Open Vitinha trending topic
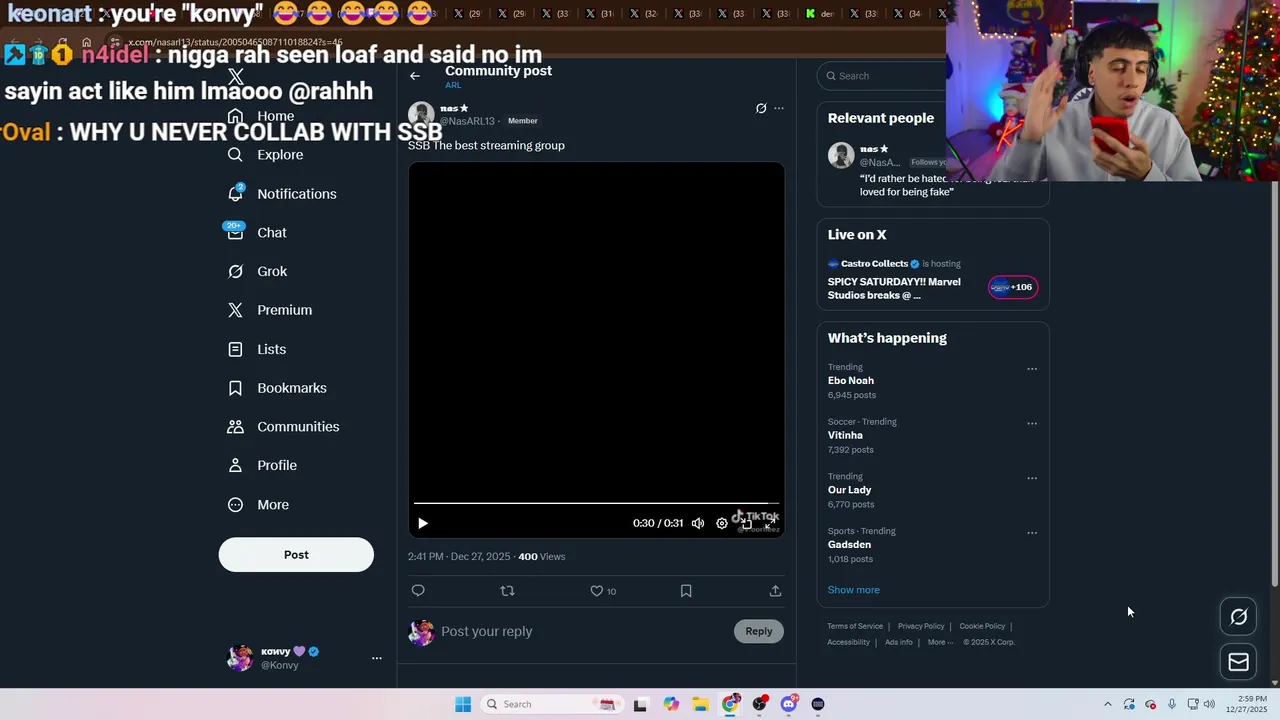1280x720 pixels. 845,436
